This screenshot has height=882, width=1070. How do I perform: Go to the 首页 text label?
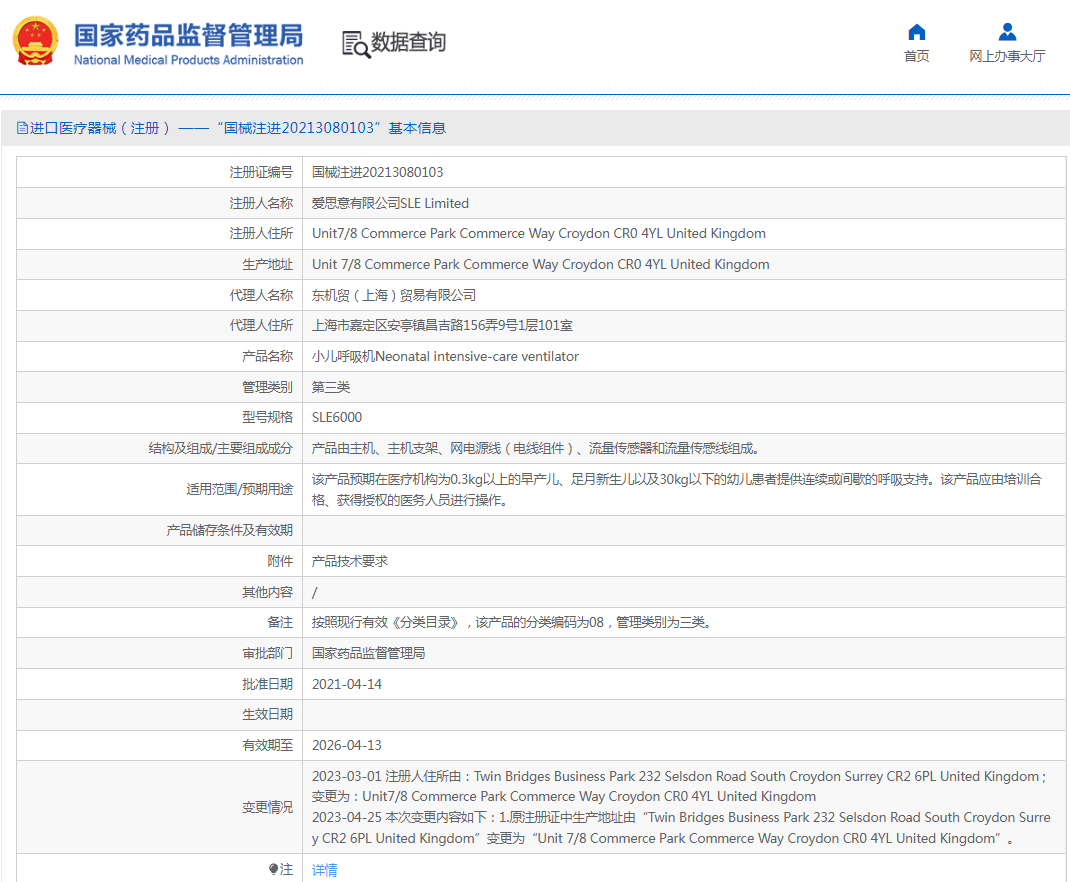coord(916,56)
